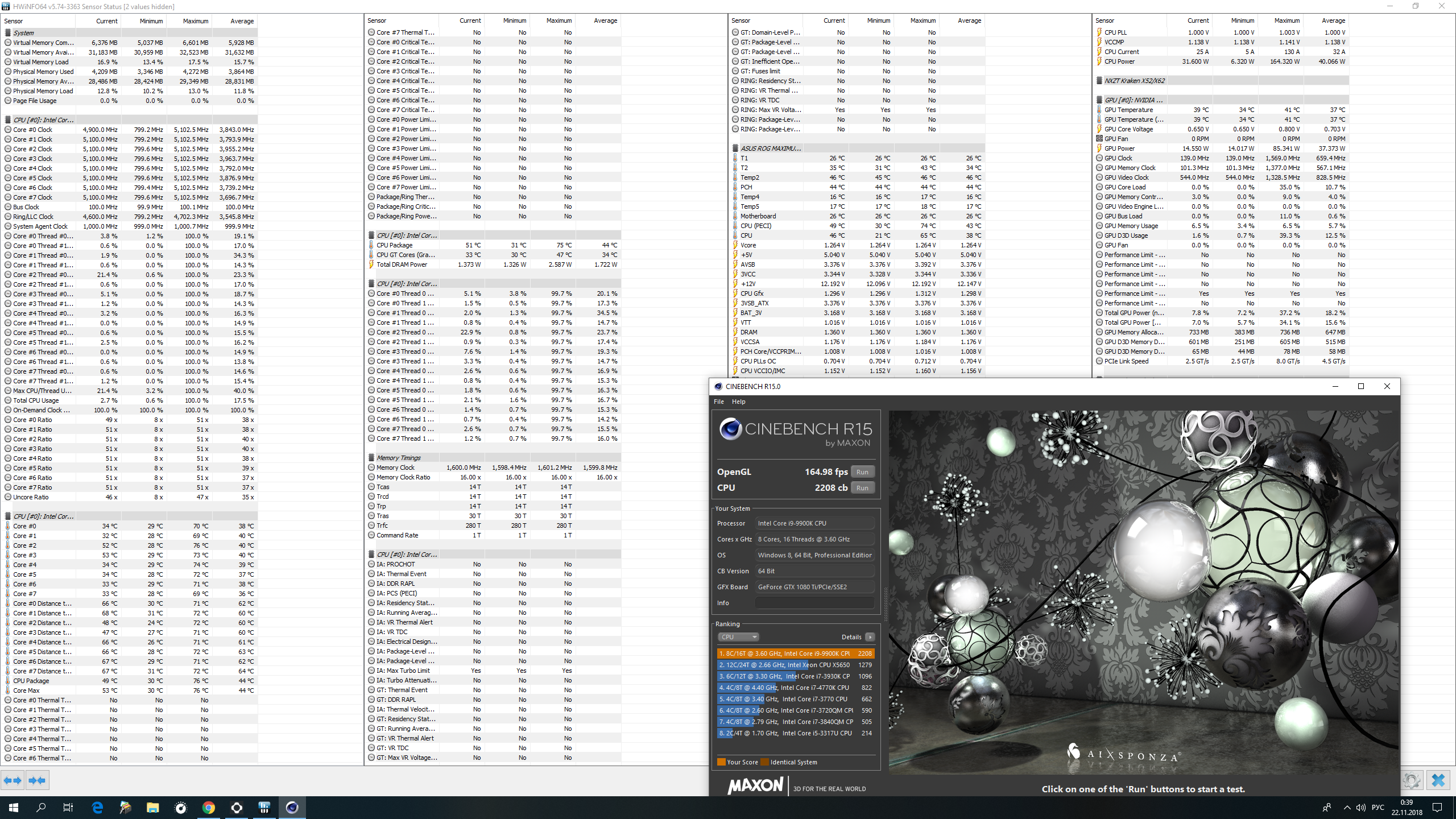
Task: Open the HWiNFO taskbar icon
Action: [x=264, y=807]
